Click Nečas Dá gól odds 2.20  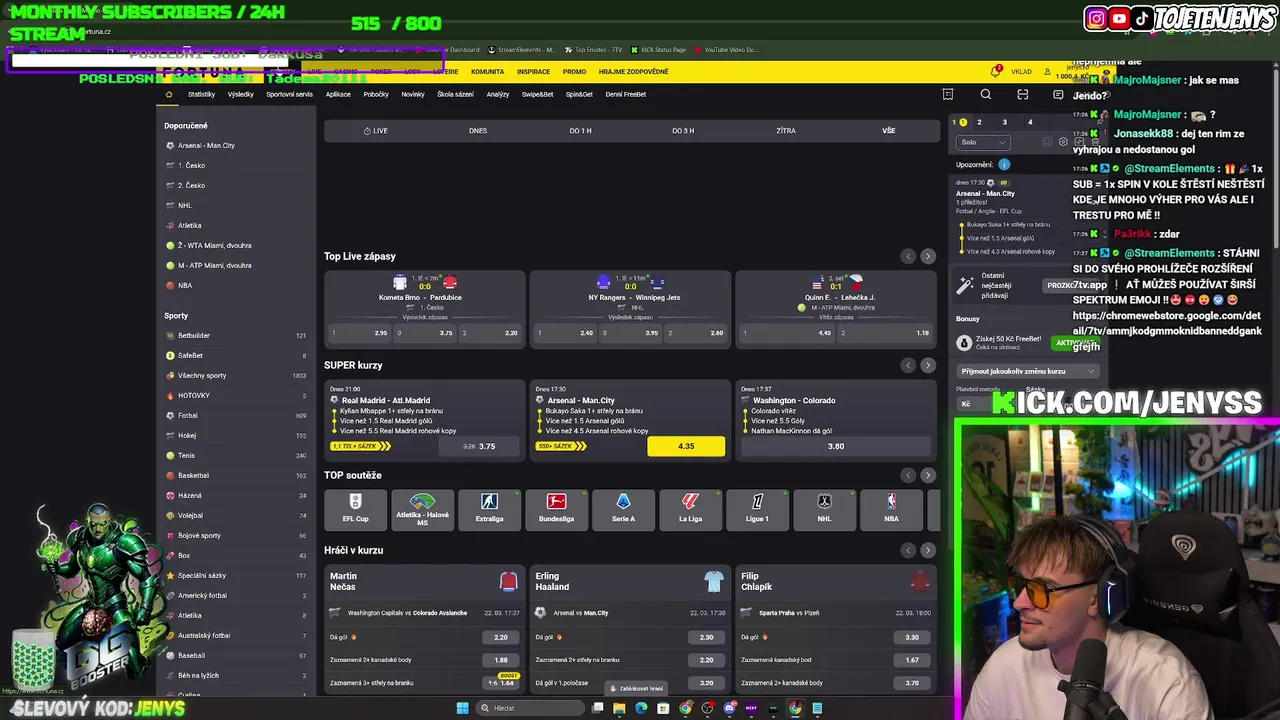pos(501,637)
